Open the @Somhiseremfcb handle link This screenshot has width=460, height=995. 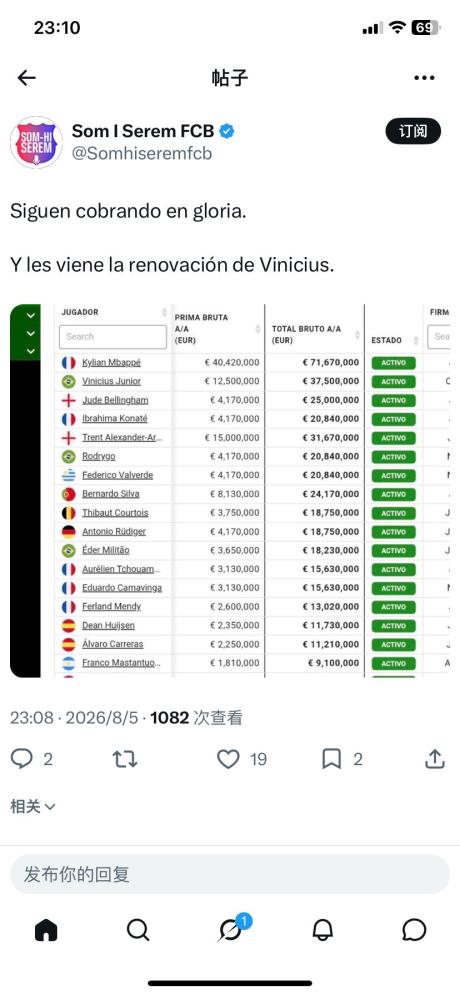(142, 154)
